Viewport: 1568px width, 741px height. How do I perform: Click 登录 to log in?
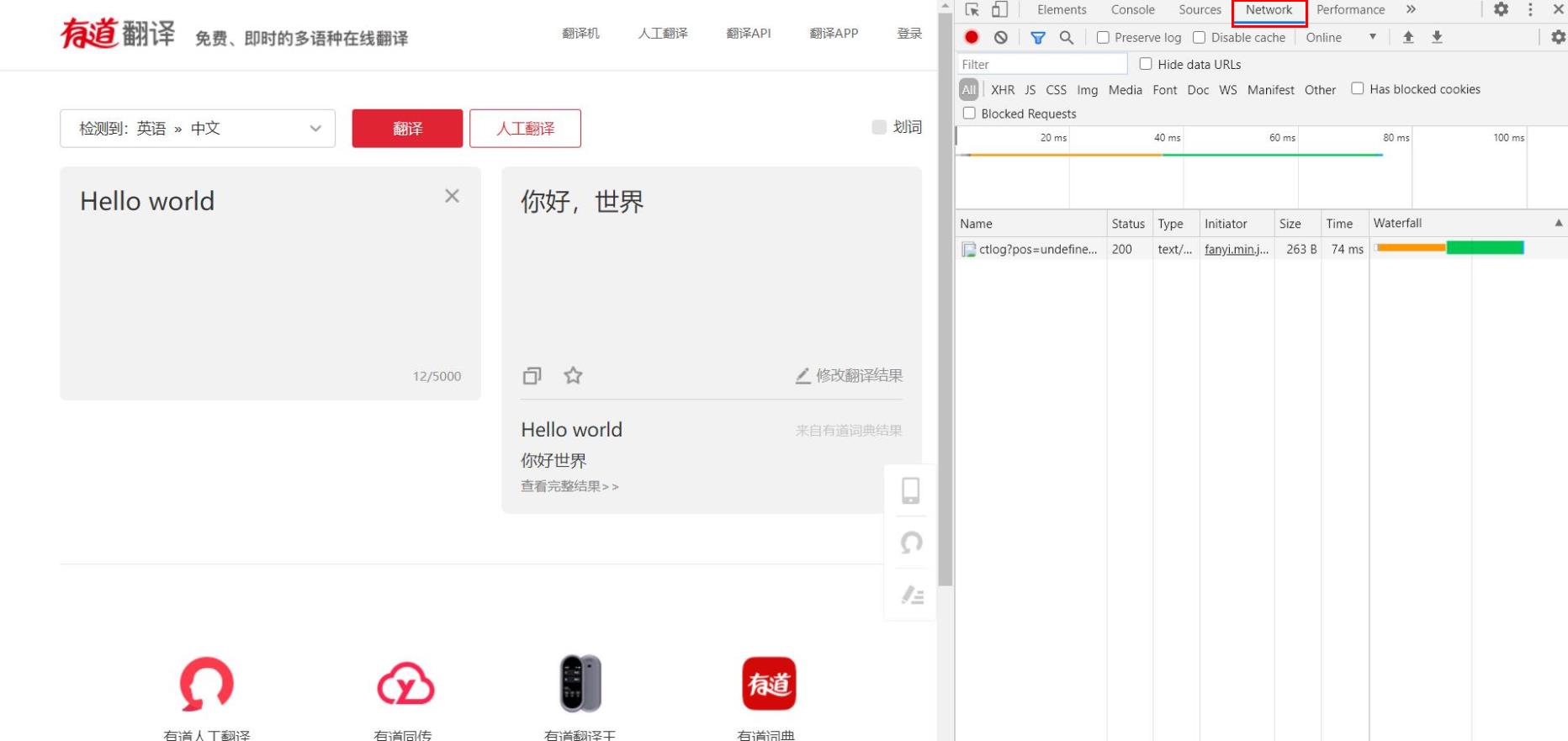(x=909, y=34)
